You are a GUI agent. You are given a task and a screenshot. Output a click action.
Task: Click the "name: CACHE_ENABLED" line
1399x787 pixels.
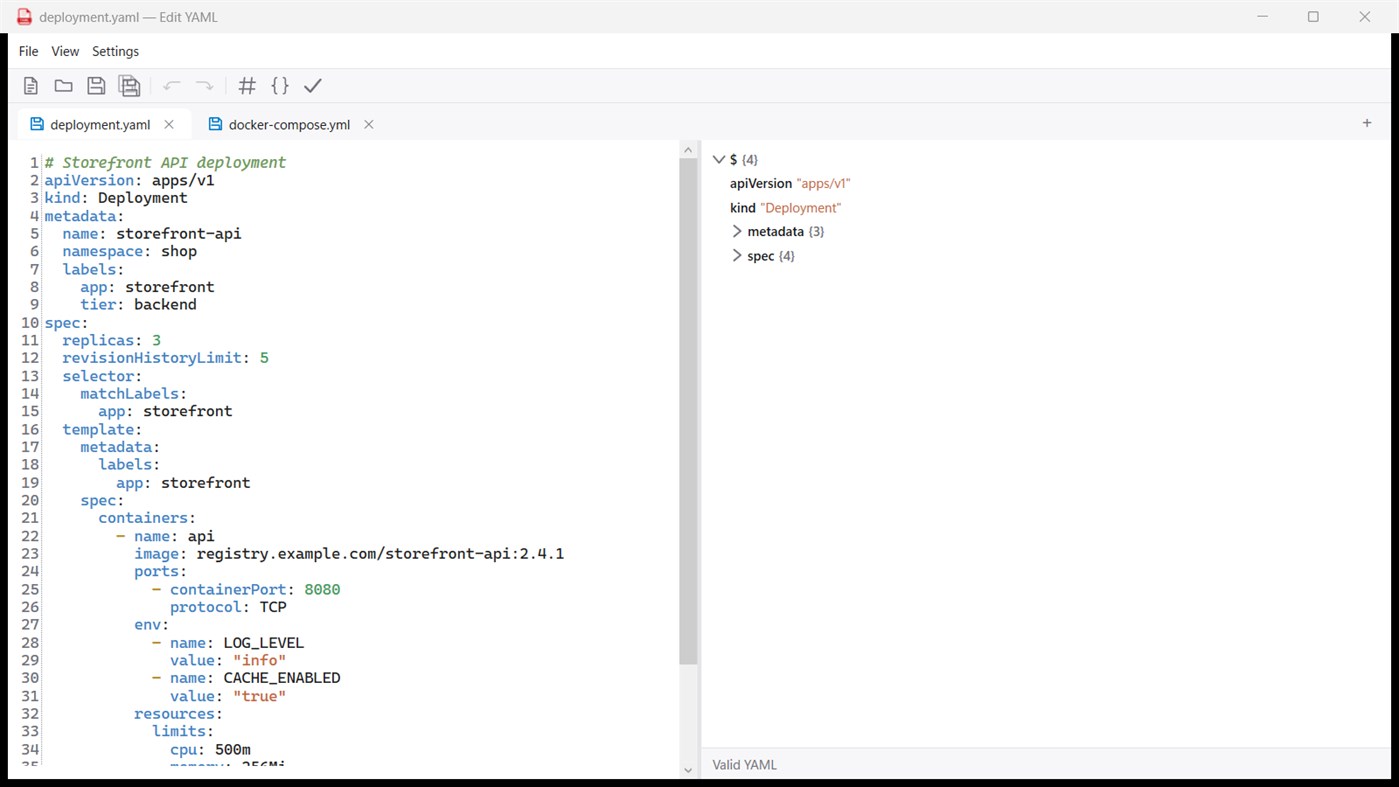click(255, 678)
